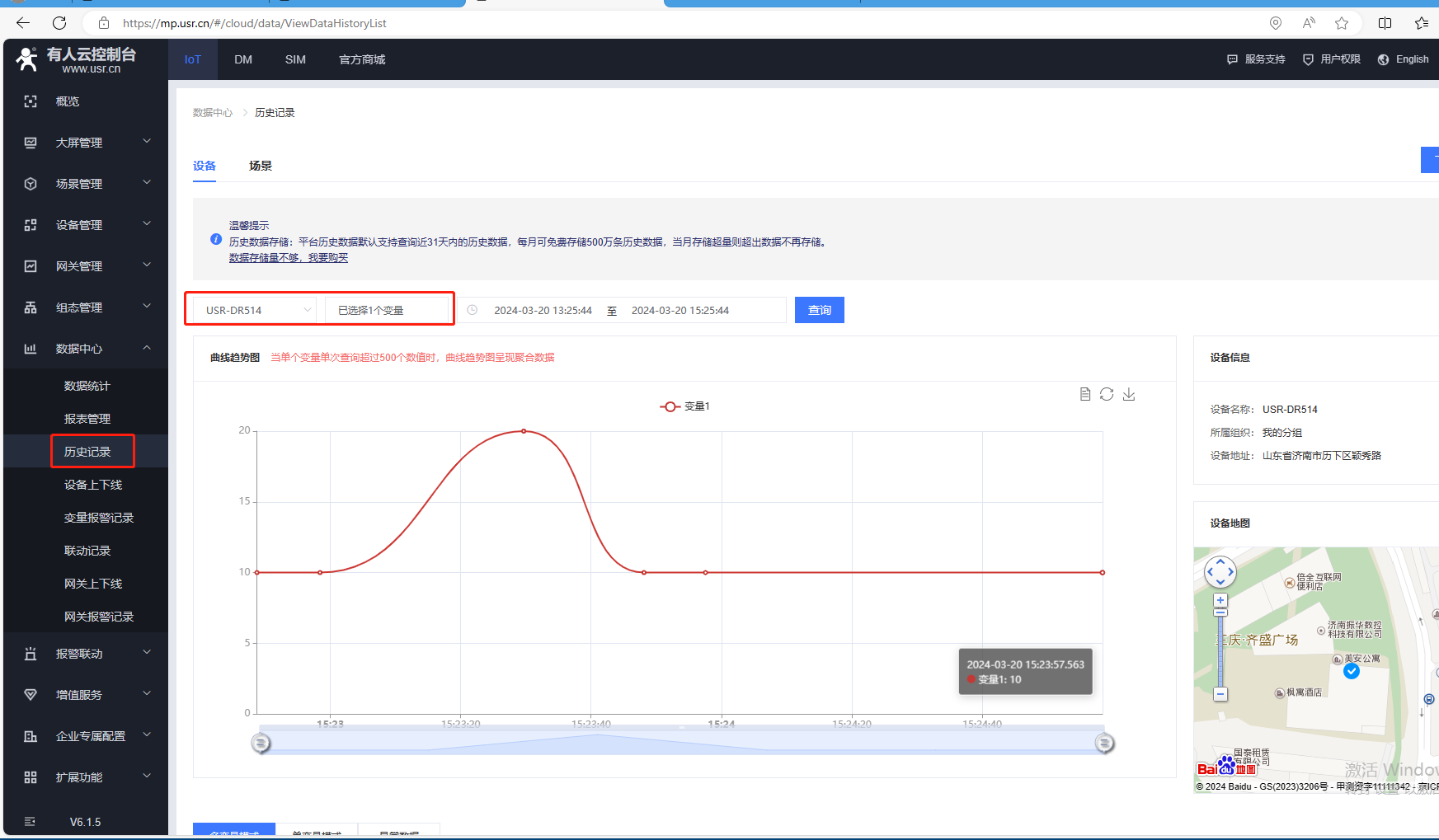Viewport: 1439px width, 840px height.
Task: Open the 数据存储量不够，我要购买 link
Action: tap(289, 258)
